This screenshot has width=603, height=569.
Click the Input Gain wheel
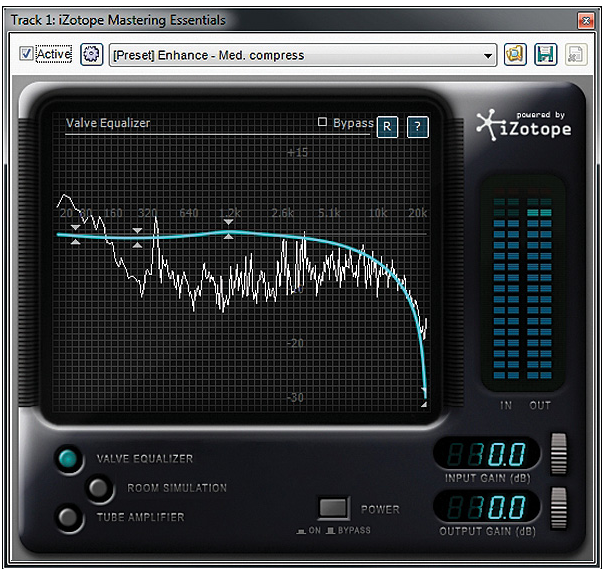tap(559, 454)
